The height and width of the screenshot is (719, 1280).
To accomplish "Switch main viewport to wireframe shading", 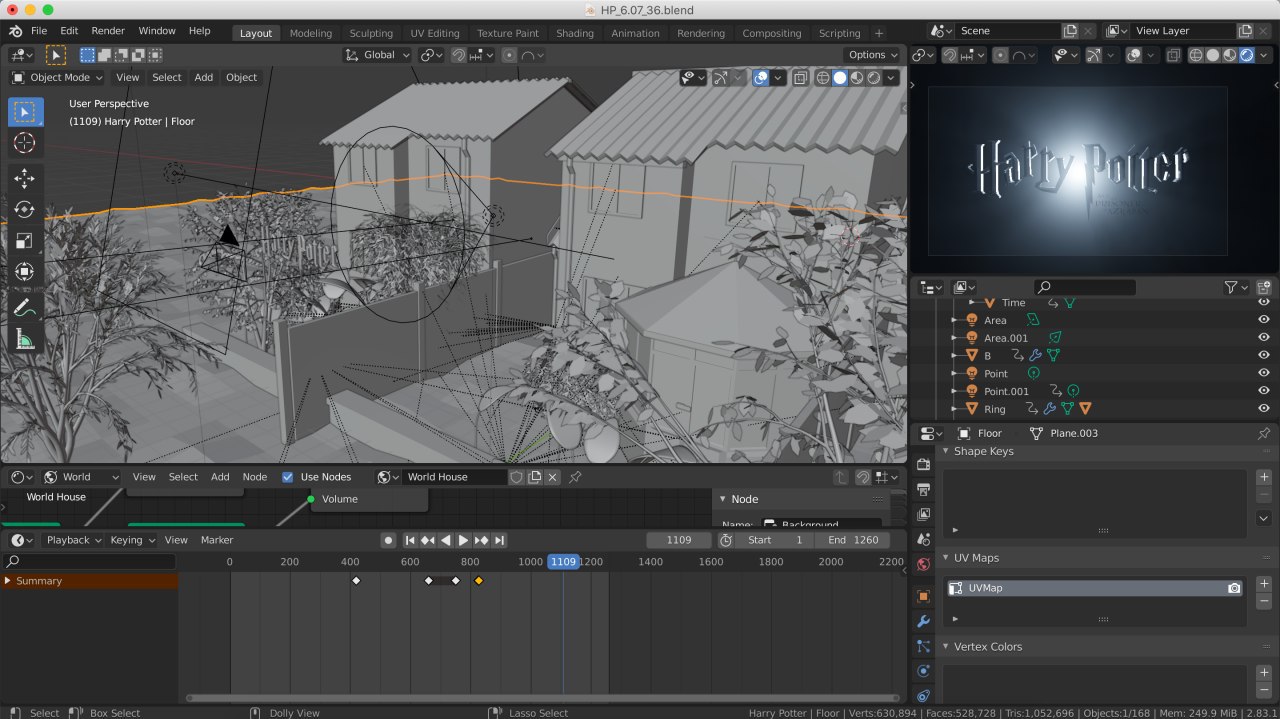I will click(823, 77).
